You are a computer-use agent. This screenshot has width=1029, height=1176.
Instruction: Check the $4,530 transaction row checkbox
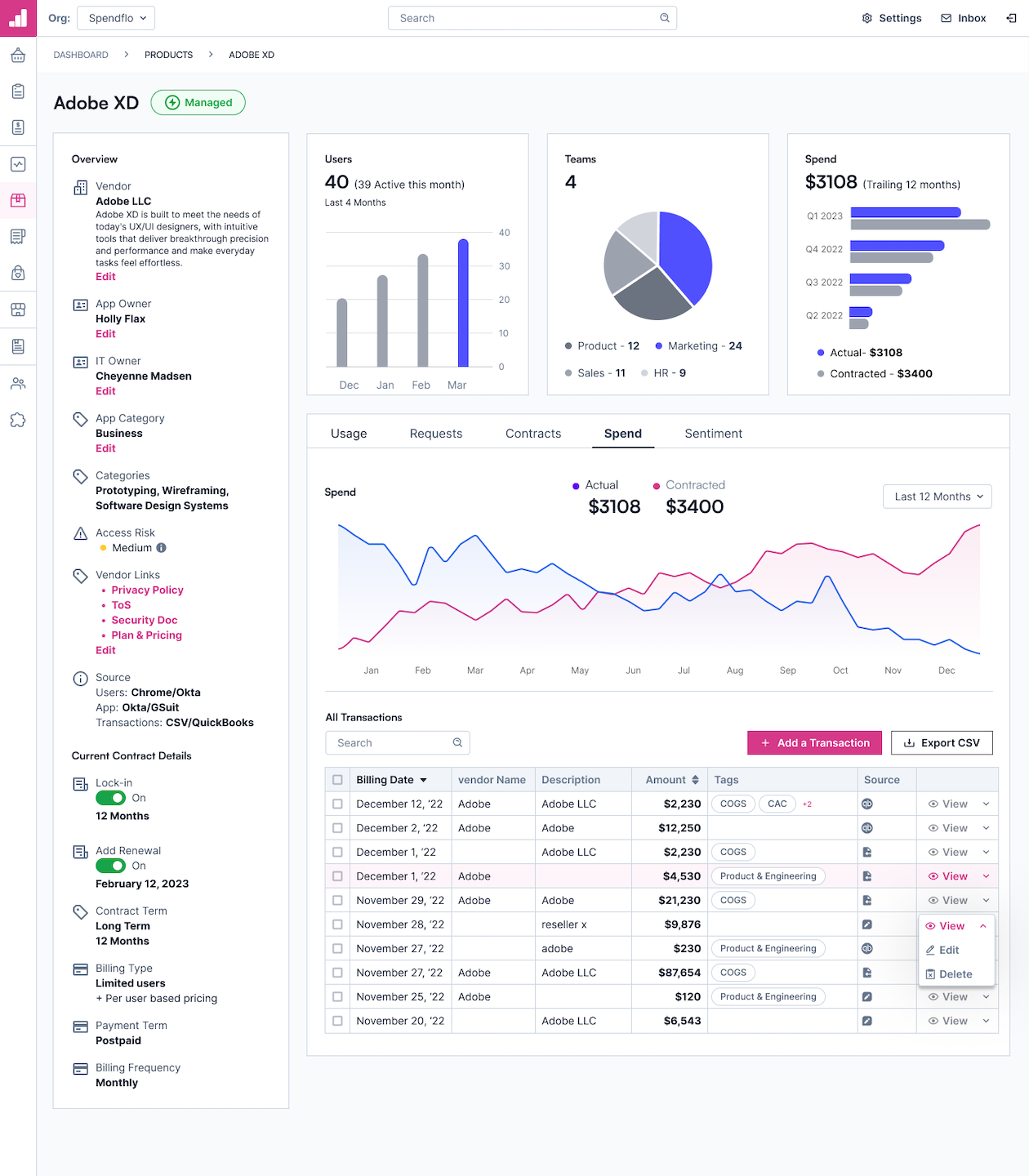[x=337, y=876]
